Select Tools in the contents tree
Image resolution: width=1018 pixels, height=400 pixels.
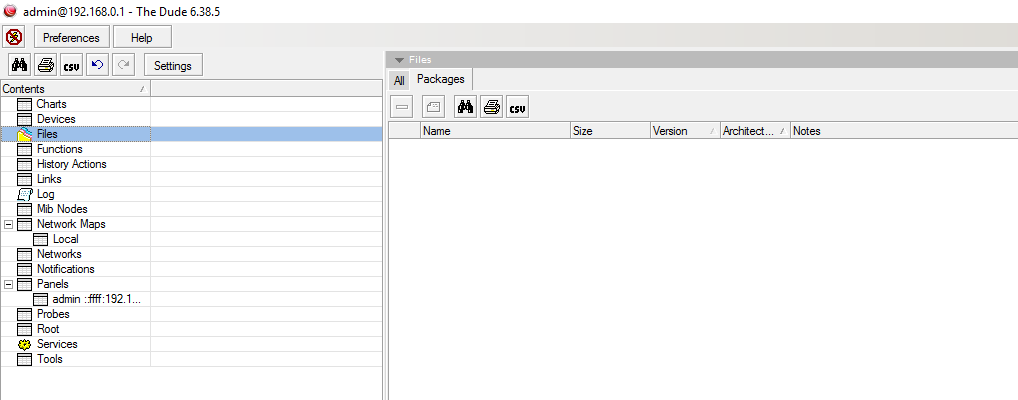[x=50, y=358]
